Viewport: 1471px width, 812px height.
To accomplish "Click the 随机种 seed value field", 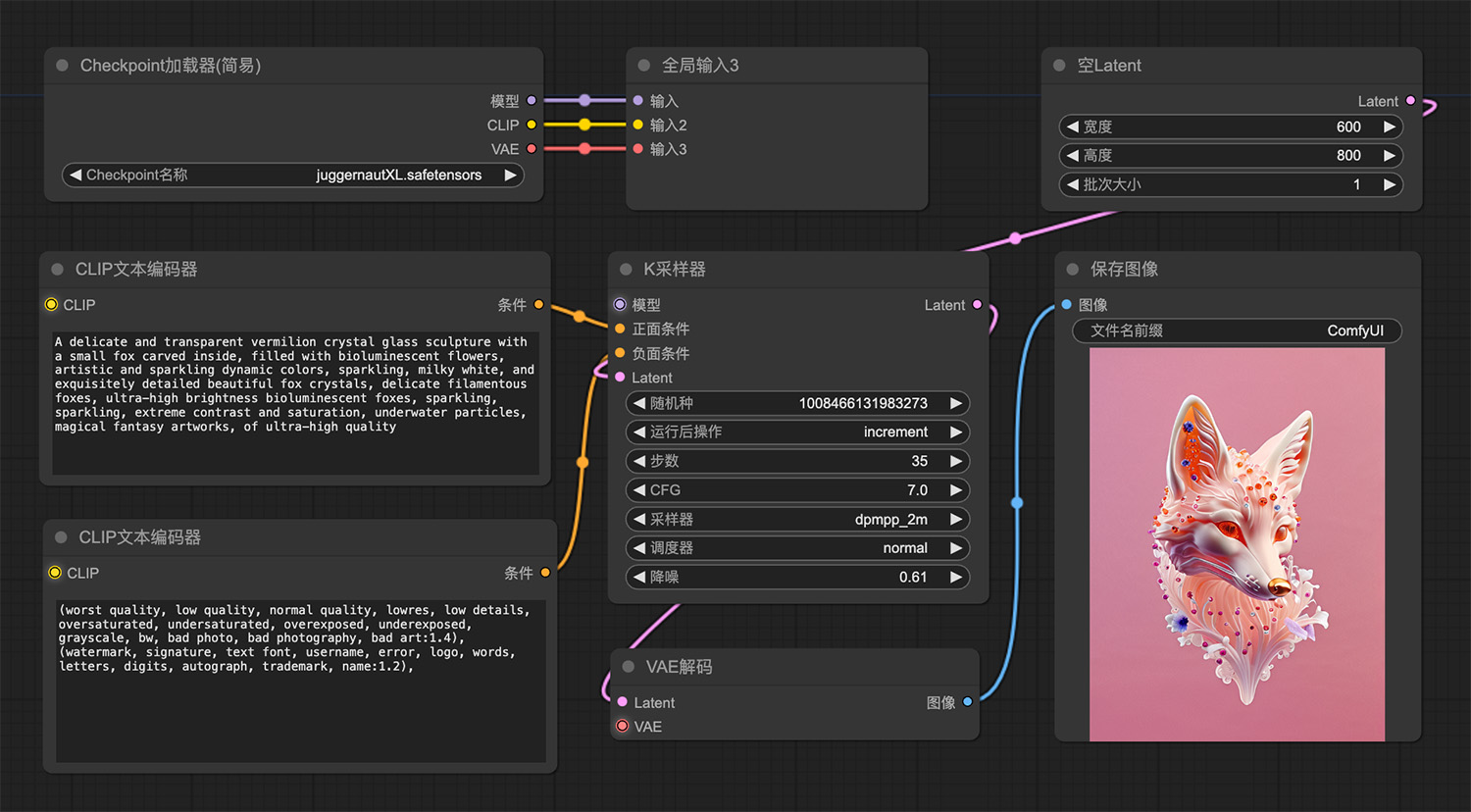I will [x=797, y=403].
